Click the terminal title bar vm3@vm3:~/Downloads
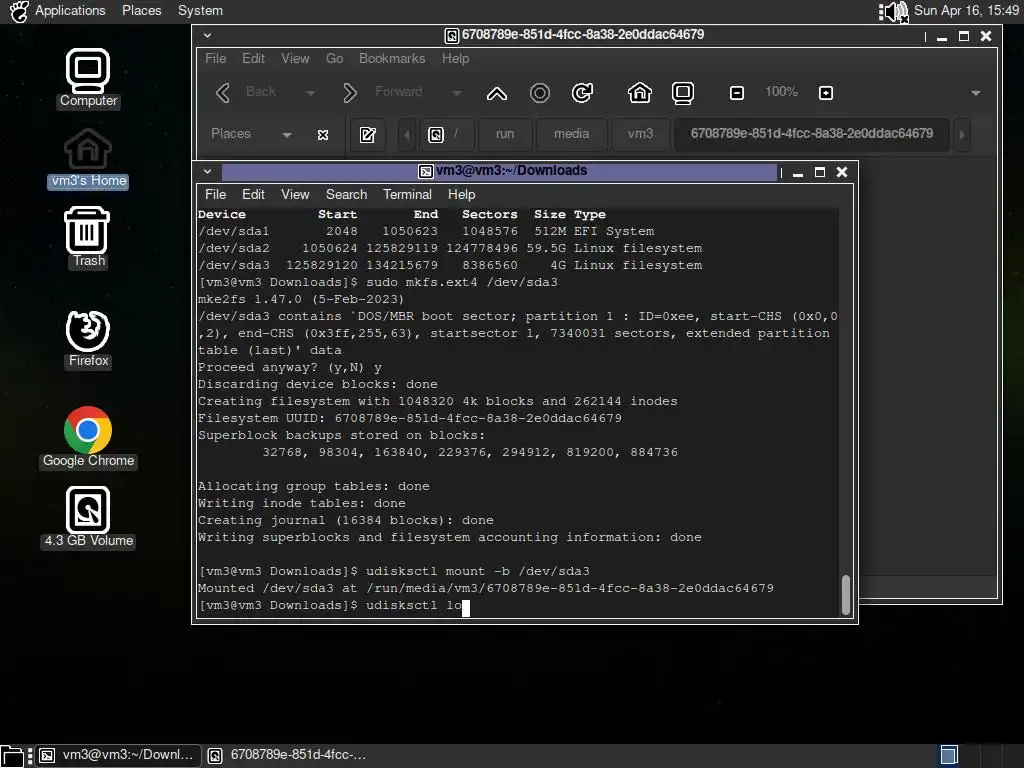This screenshot has width=1024, height=768. click(x=500, y=172)
